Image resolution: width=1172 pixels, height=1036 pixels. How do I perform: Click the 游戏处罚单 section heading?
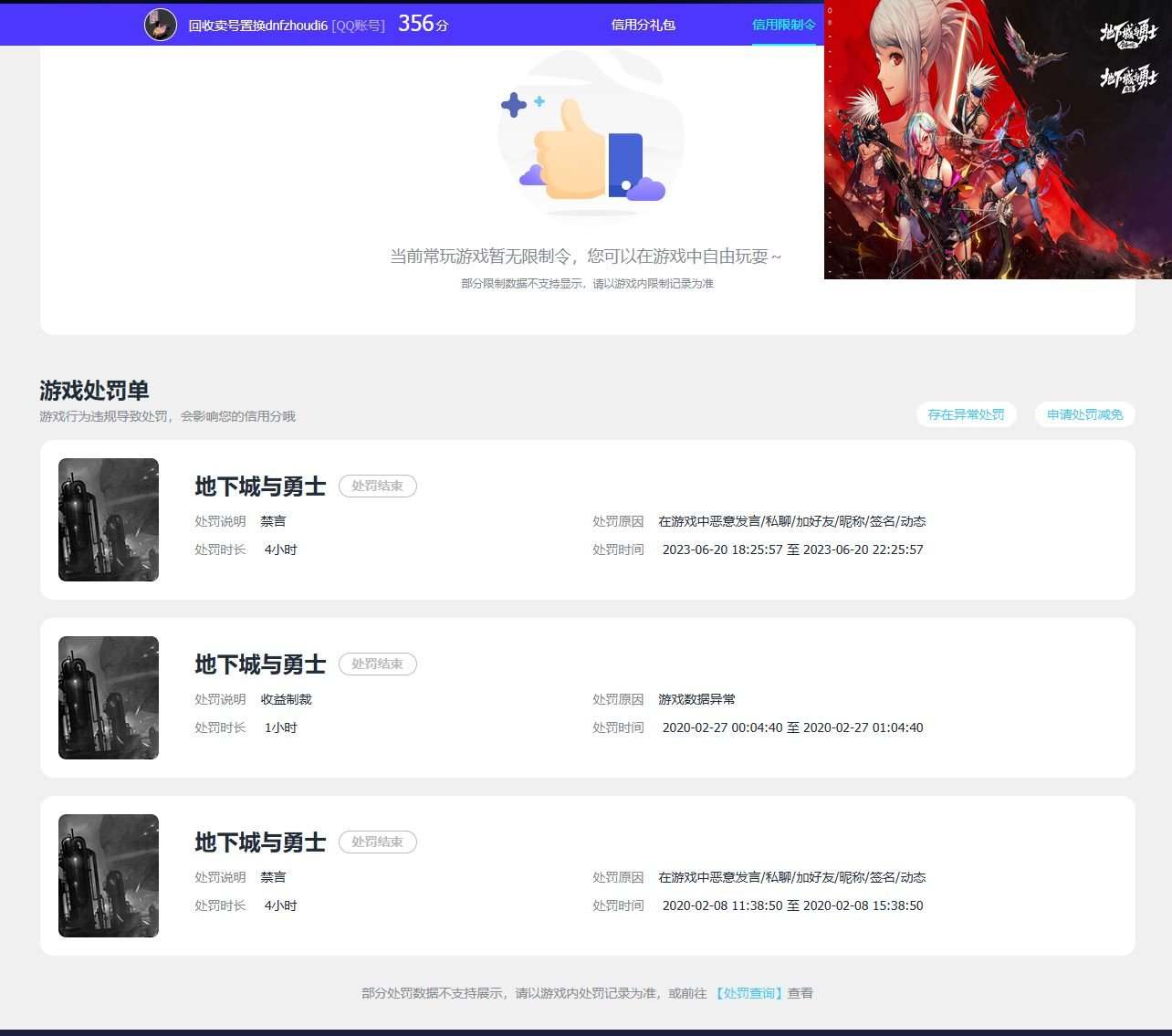[x=94, y=391]
